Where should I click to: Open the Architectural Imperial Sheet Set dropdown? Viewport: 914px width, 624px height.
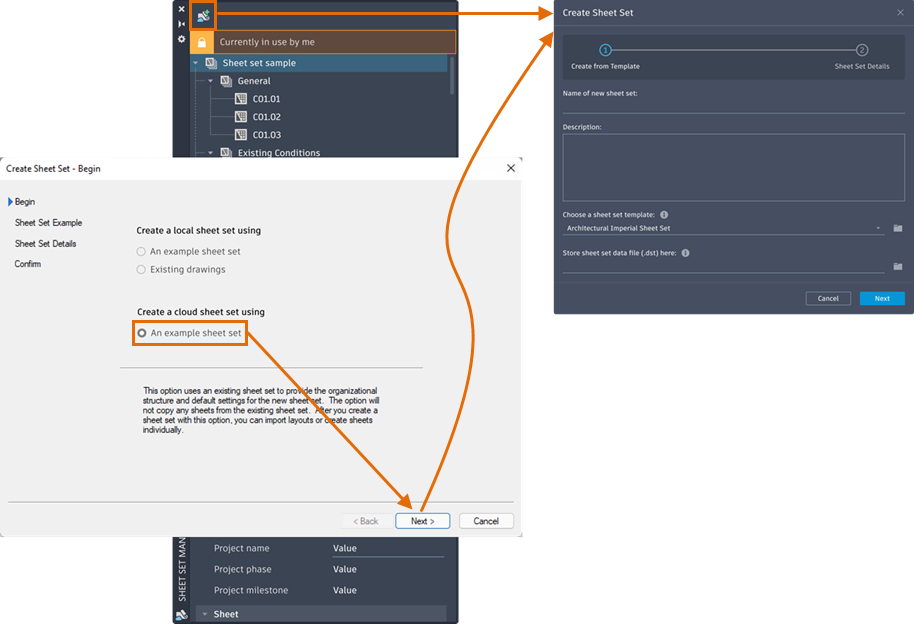tap(878, 229)
